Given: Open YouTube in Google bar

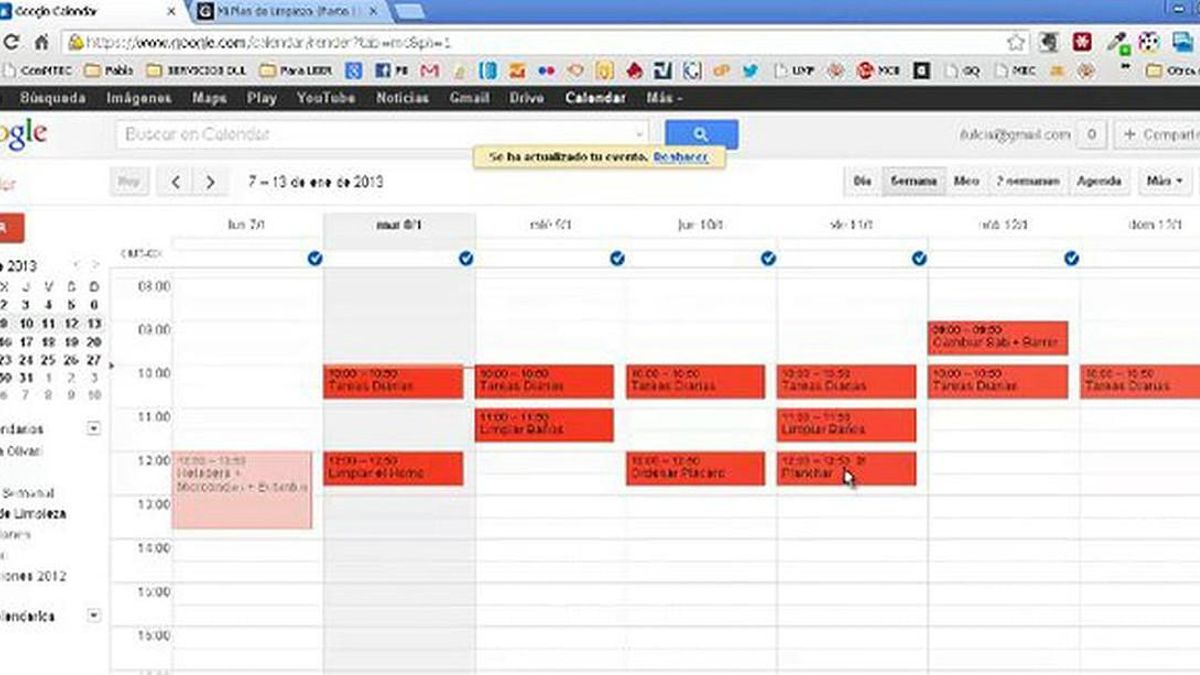Looking at the screenshot, I should pyautogui.click(x=326, y=98).
